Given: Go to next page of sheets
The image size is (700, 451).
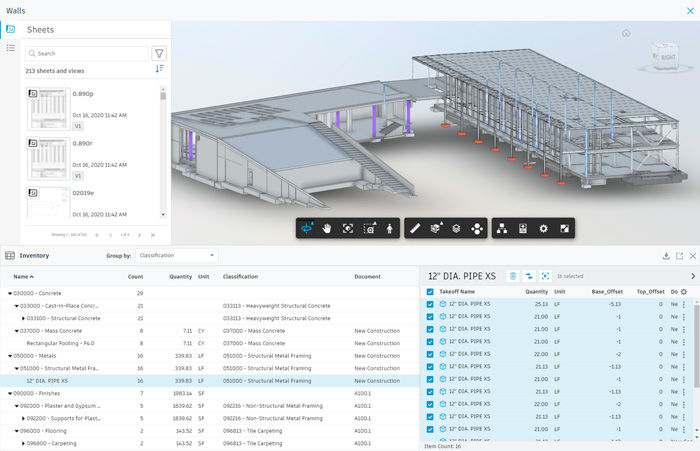Looking at the screenshot, I should point(140,235).
